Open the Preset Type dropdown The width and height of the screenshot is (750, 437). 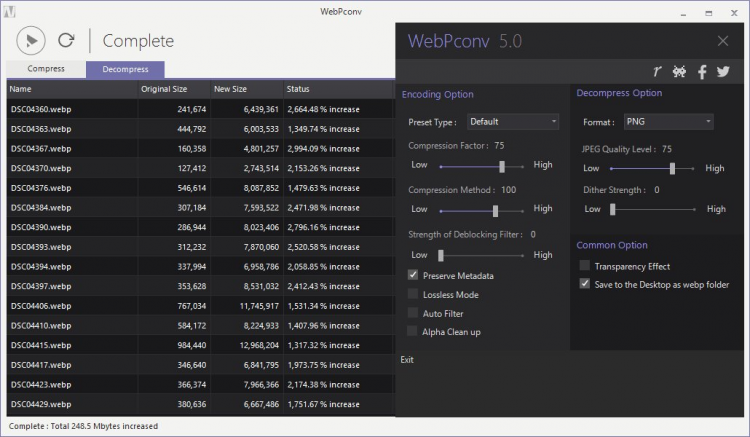pyautogui.click(x=513, y=122)
